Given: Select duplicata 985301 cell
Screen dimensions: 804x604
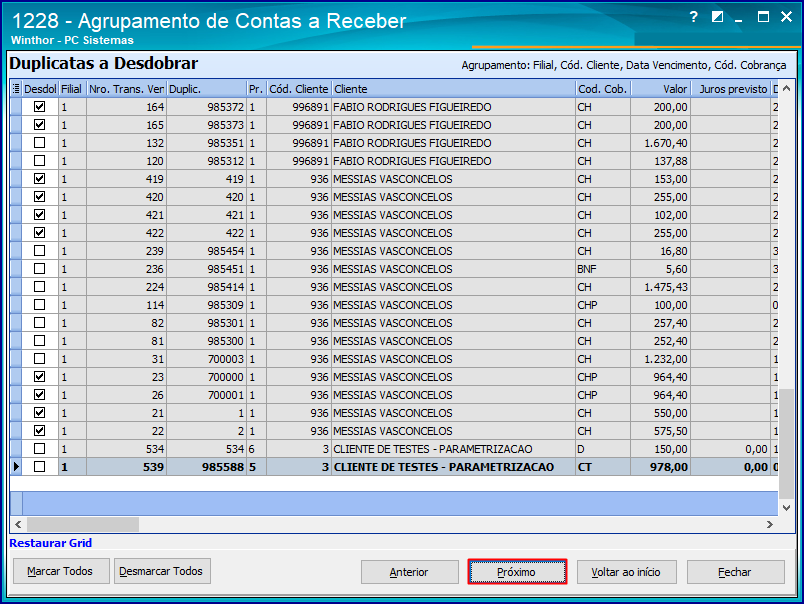Looking at the screenshot, I should click(x=207, y=323).
